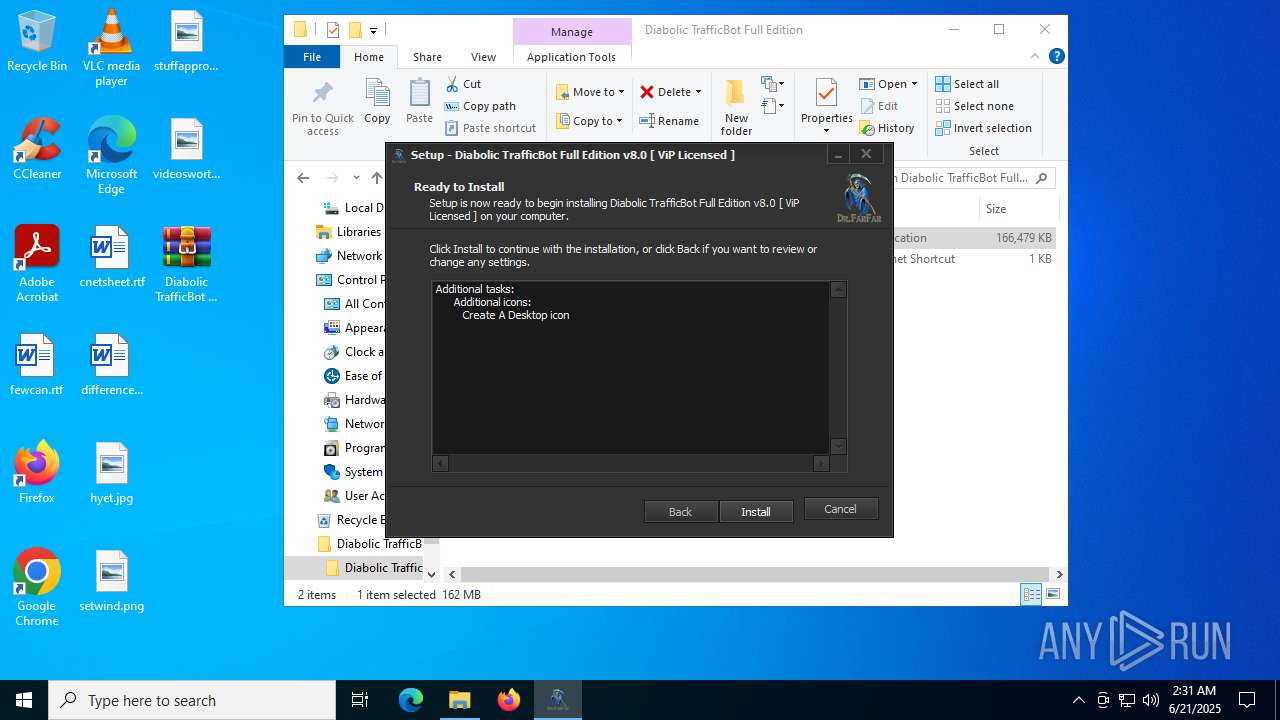Click the taskbar search box
Viewport: 1280px width, 720px height.
(192, 700)
